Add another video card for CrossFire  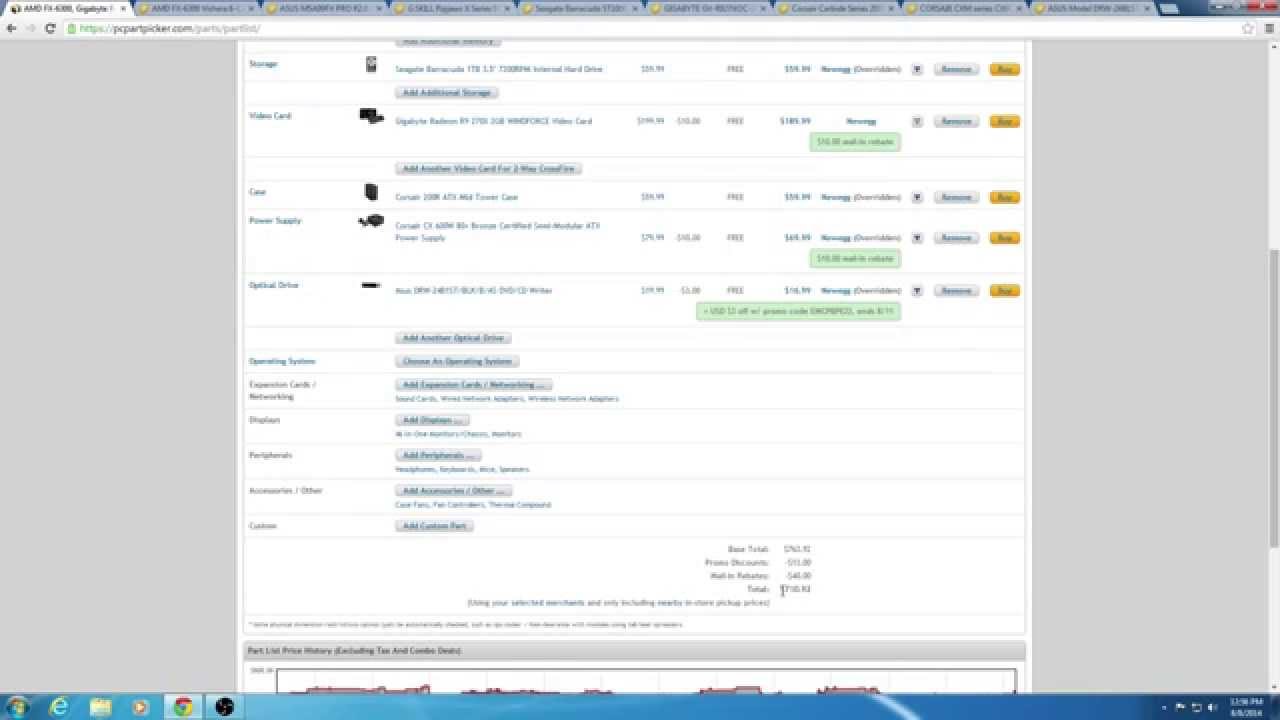[488, 169]
